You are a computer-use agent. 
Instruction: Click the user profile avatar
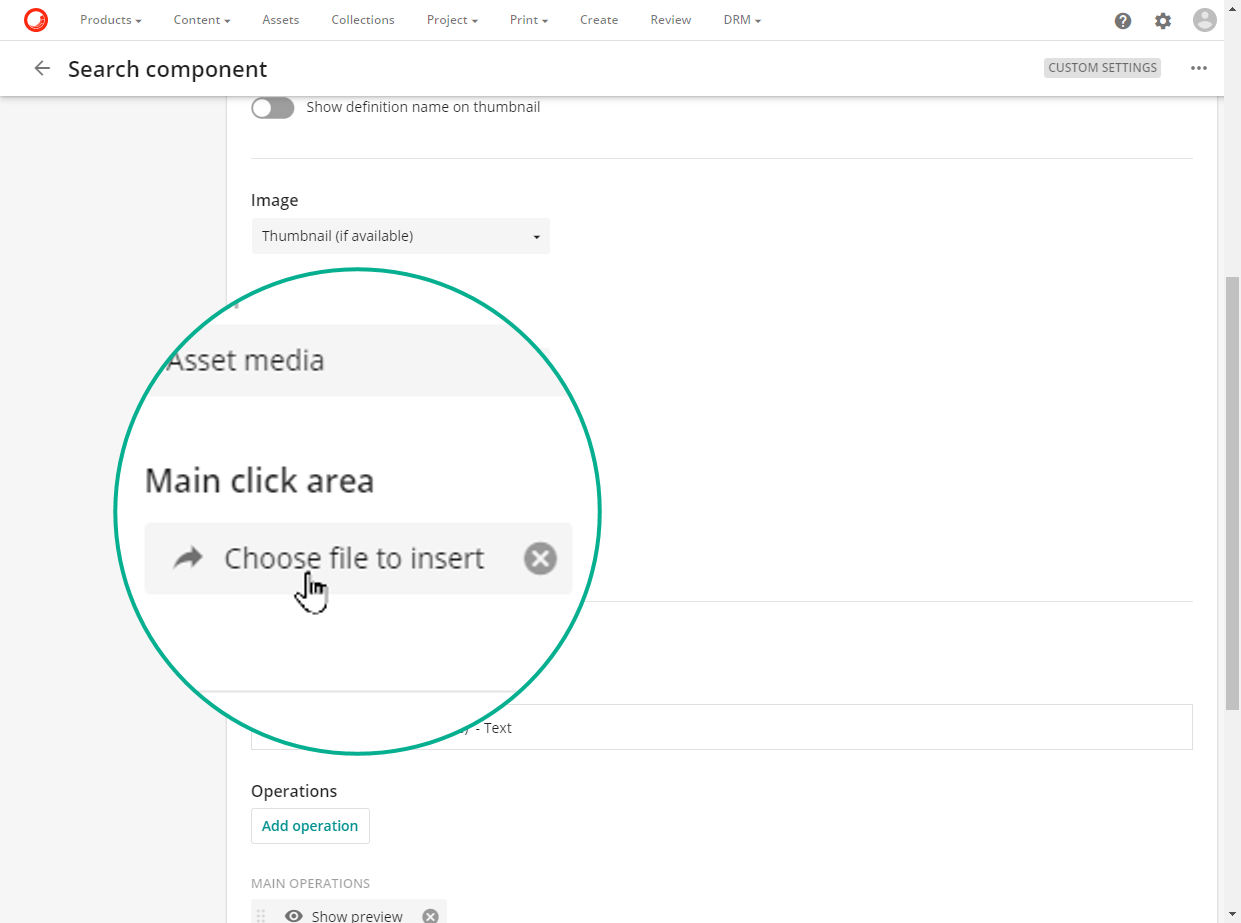[1205, 20]
